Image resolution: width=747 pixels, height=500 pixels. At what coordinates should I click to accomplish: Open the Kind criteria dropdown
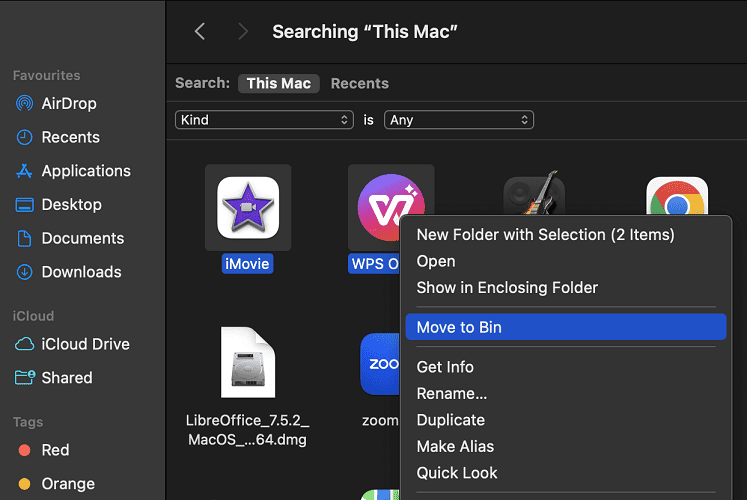coord(264,120)
